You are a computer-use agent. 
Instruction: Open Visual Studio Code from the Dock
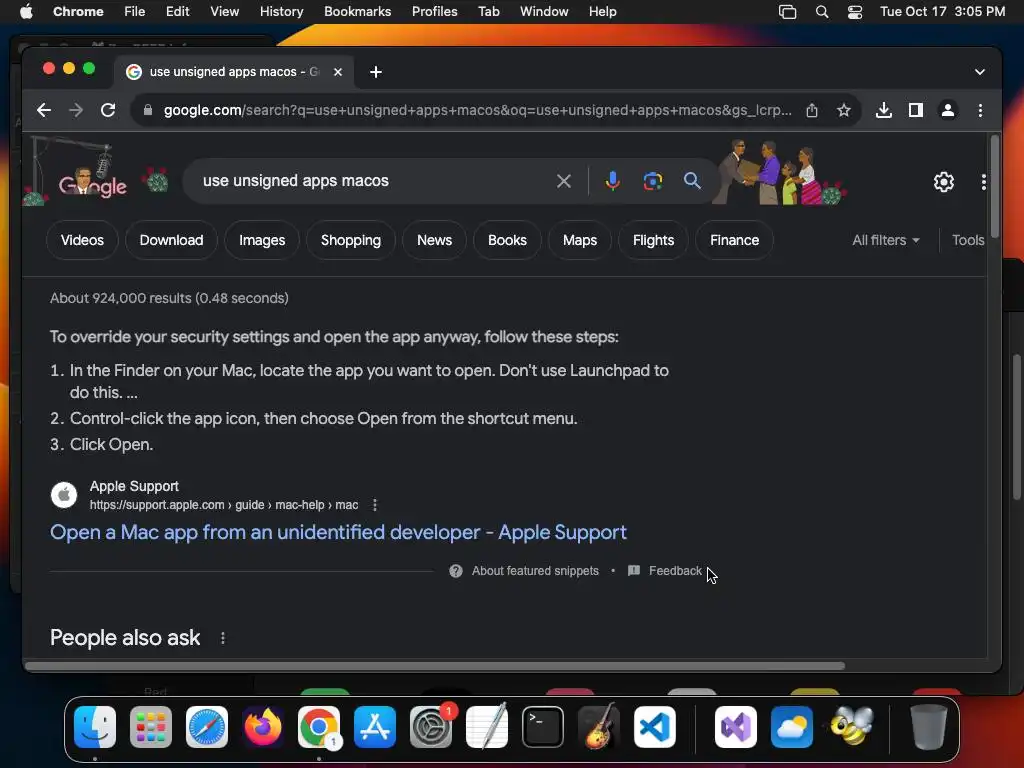[x=654, y=727]
